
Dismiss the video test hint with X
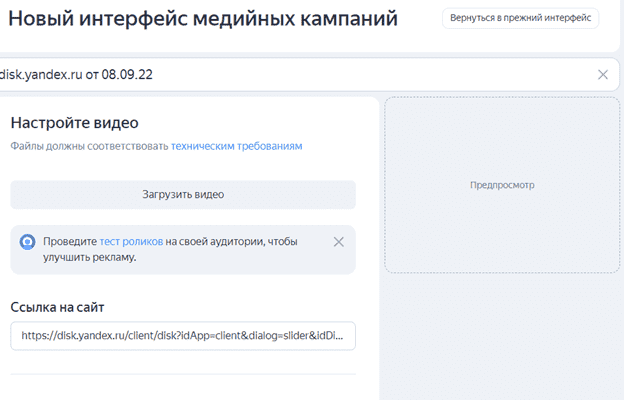tap(338, 242)
